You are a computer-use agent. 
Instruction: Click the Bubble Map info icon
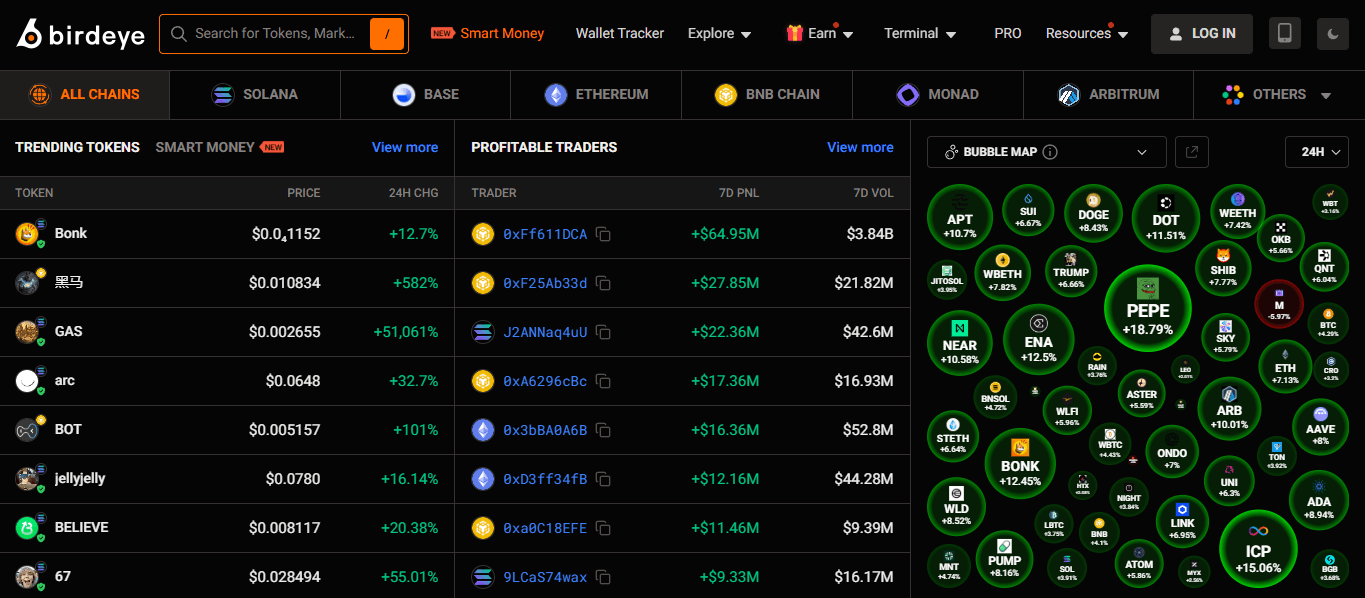point(1050,152)
